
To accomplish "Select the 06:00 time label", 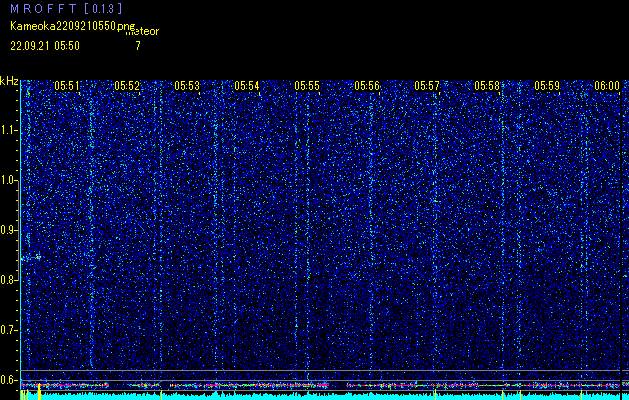I will click(607, 85).
